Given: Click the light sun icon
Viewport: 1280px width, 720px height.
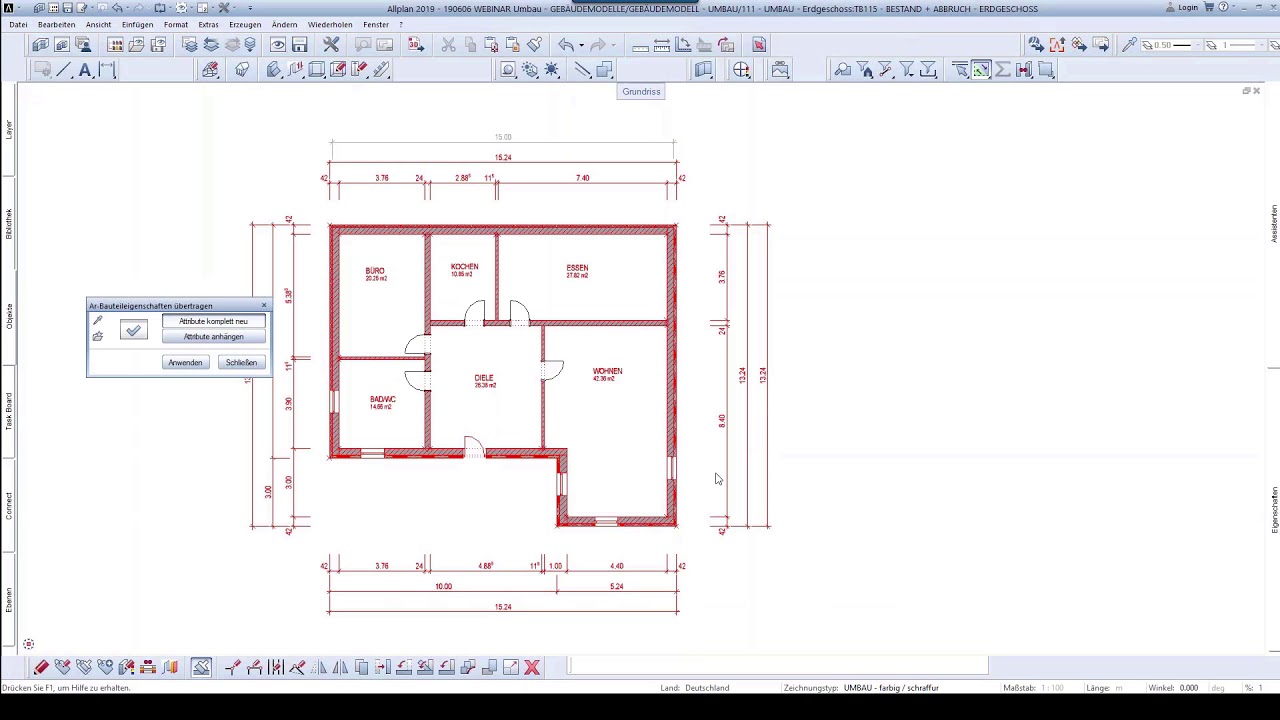Looking at the screenshot, I should pos(551,70).
